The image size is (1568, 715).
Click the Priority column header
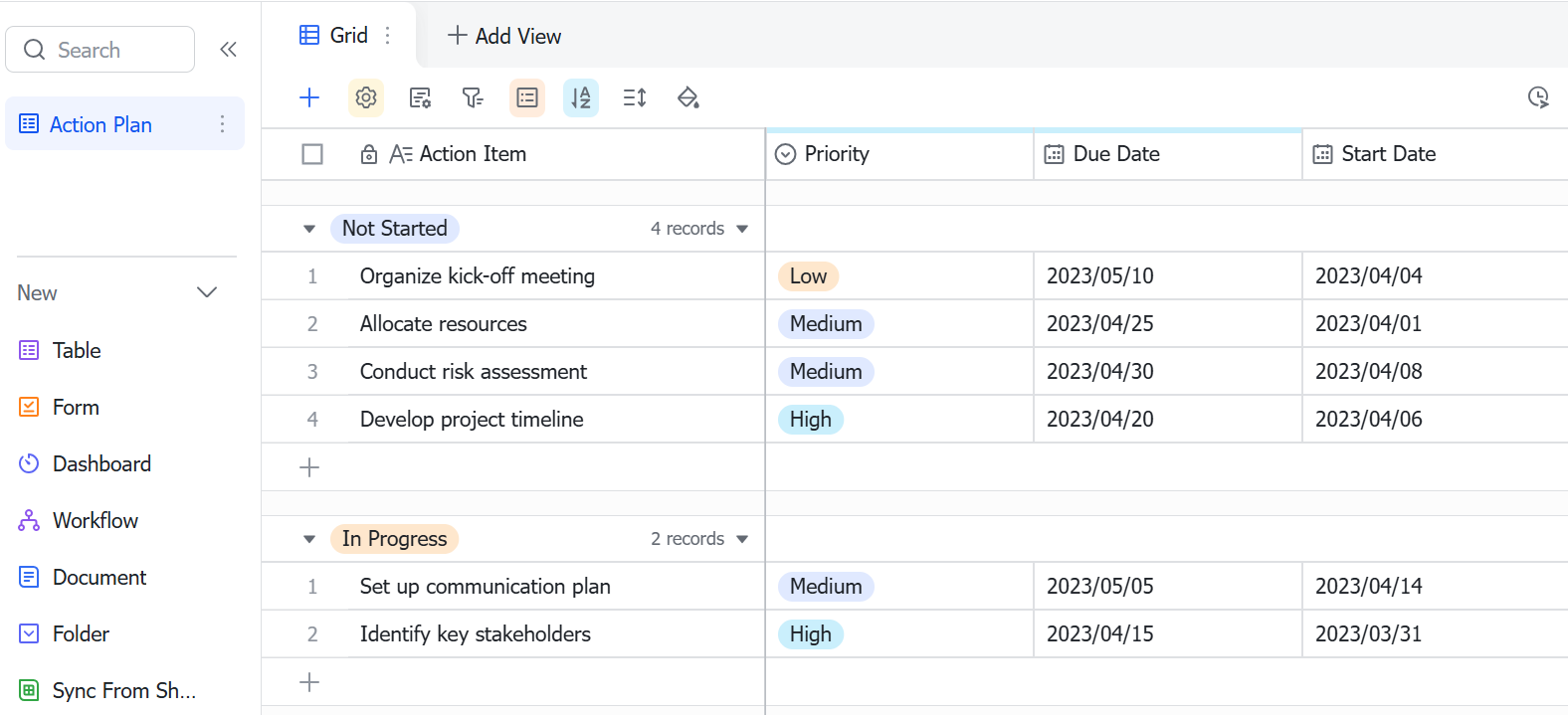900,154
